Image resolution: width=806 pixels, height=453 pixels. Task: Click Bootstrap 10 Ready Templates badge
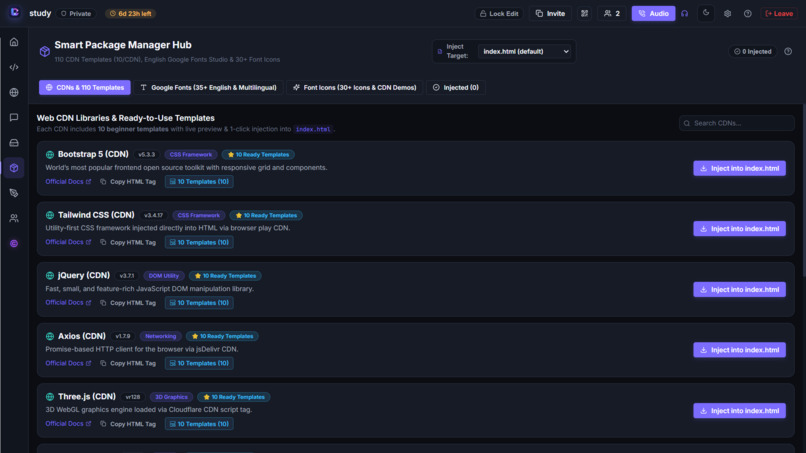tap(258, 155)
